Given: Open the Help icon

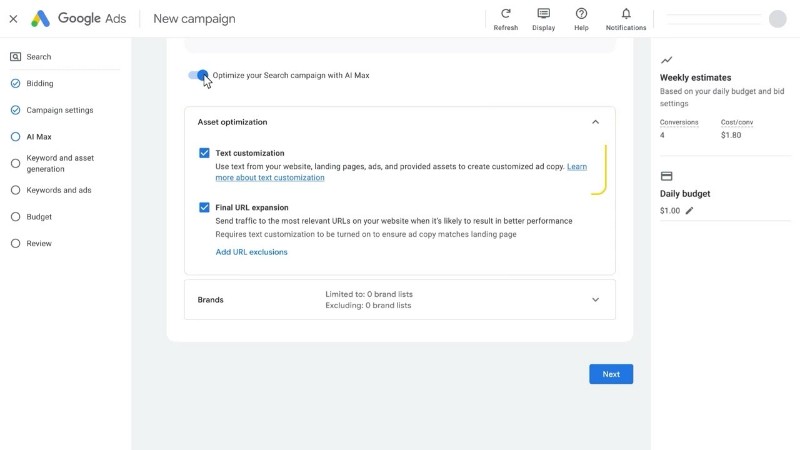Looking at the screenshot, I should (581, 14).
